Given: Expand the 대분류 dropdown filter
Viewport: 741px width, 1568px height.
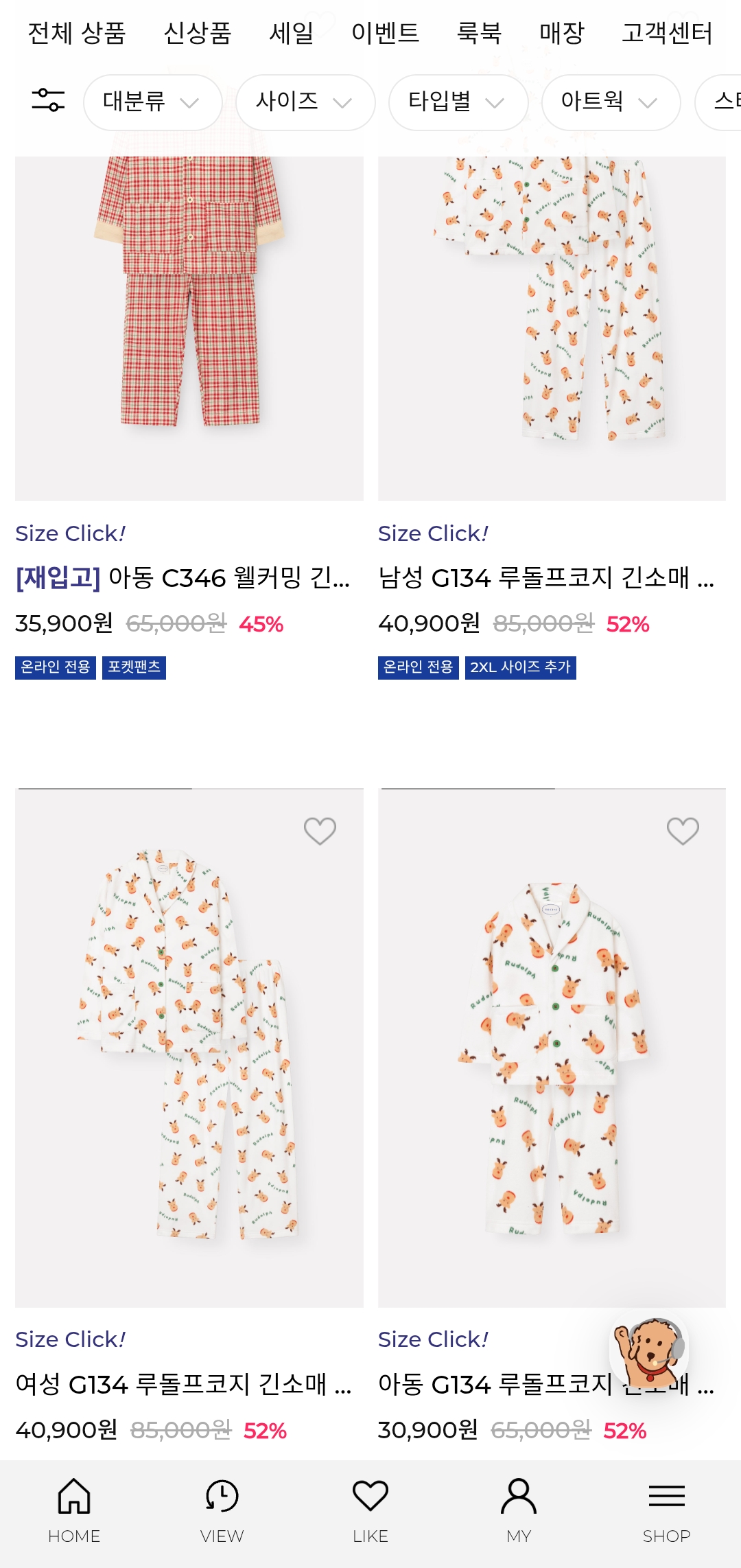Looking at the screenshot, I should click(152, 102).
